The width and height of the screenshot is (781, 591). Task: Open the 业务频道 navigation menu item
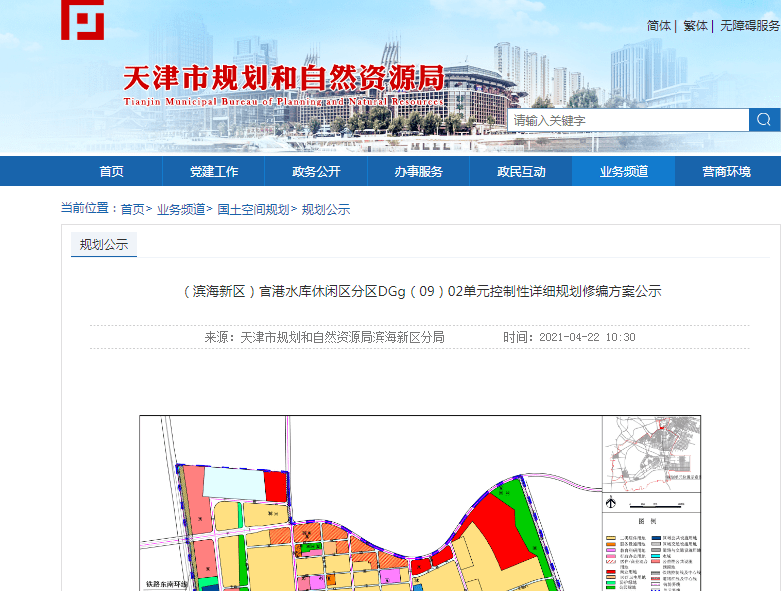624,171
